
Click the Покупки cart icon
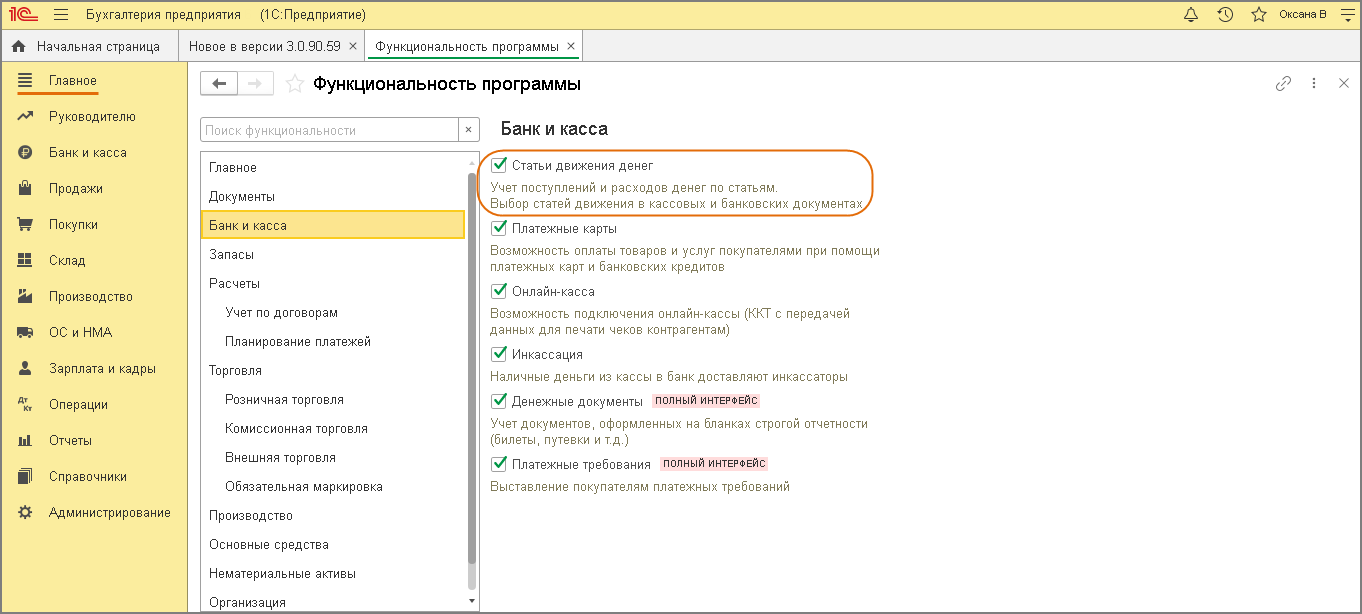click(x=26, y=224)
